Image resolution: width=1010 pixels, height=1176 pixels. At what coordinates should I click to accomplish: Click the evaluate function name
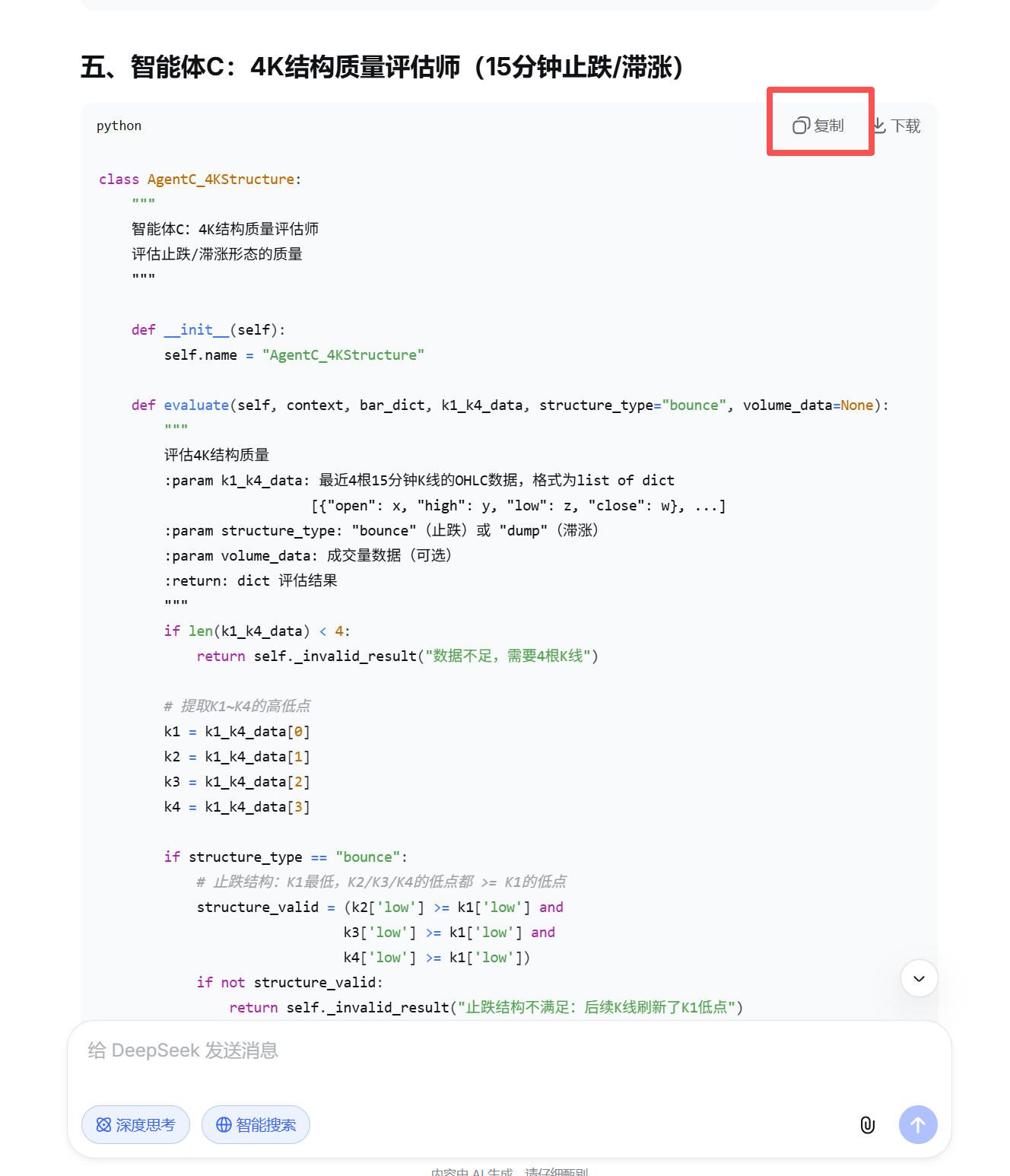point(196,405)
